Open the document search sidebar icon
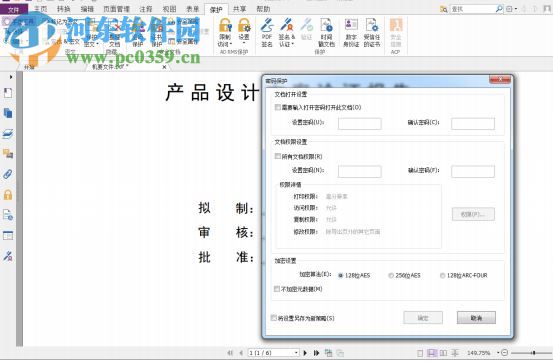This screenshot has width=553, height=362. pos(8,215)
